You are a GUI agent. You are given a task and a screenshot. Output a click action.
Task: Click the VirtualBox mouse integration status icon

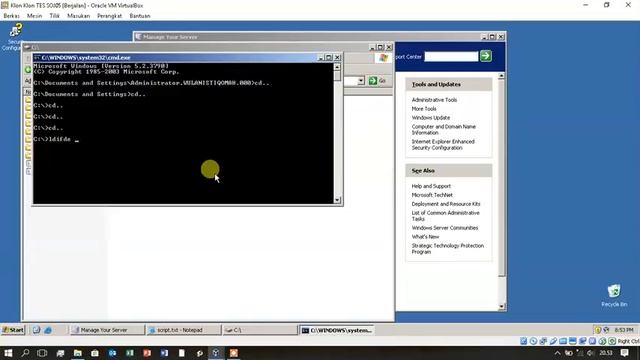[602, 341]
